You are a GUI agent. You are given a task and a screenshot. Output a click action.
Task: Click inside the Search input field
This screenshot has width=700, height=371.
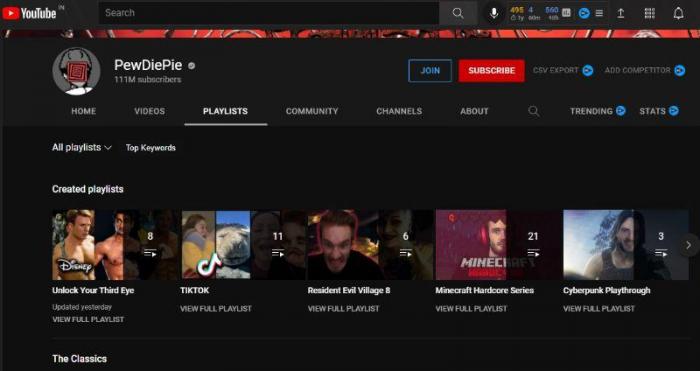tap(269, 13)
